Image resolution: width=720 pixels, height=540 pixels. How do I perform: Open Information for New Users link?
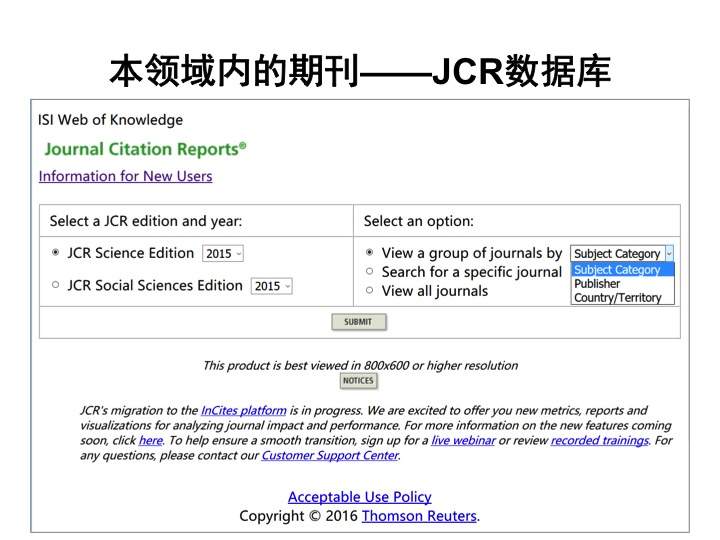pos(125,176)
